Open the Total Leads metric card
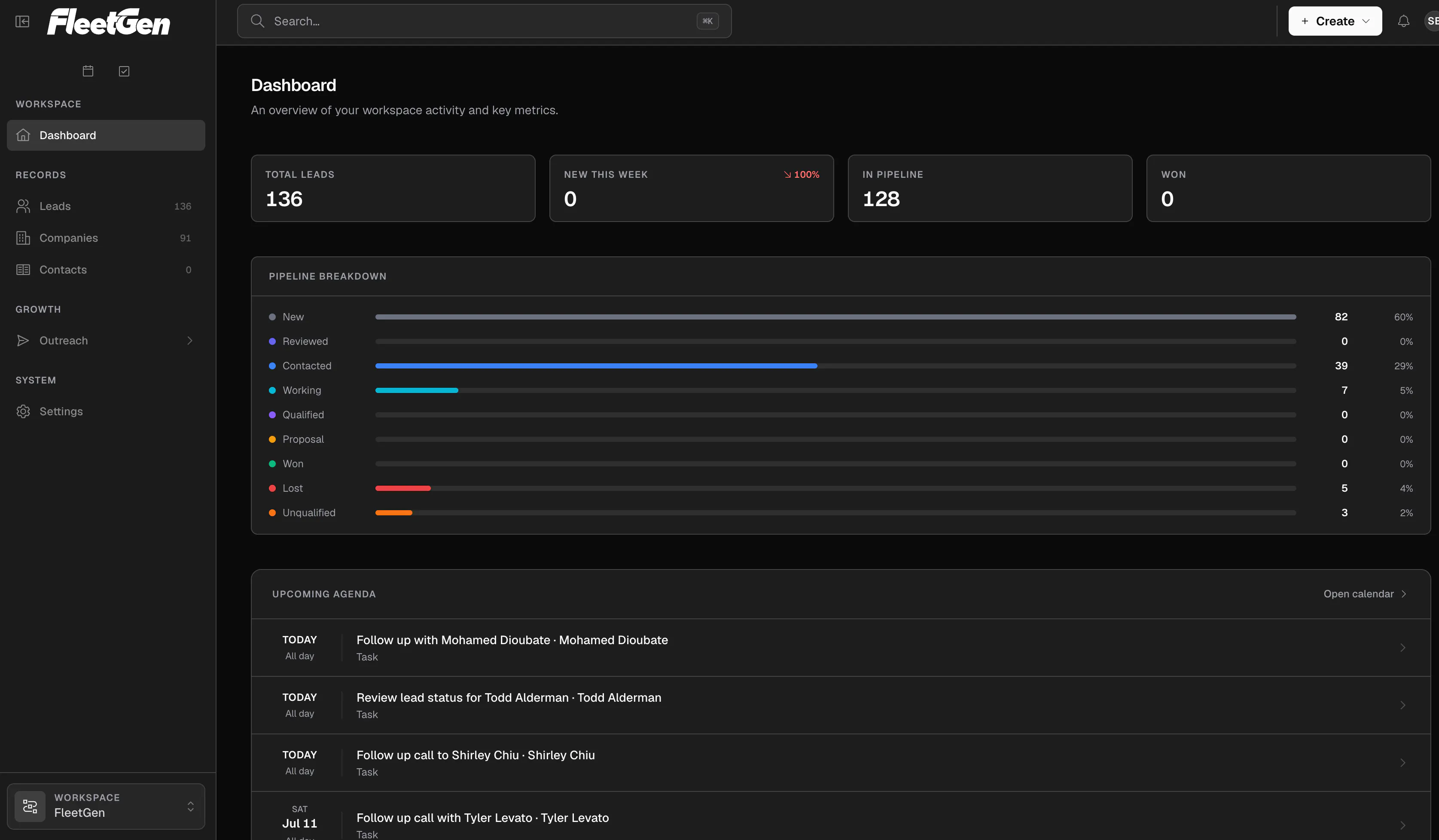1439x840 pixels. 393,188
